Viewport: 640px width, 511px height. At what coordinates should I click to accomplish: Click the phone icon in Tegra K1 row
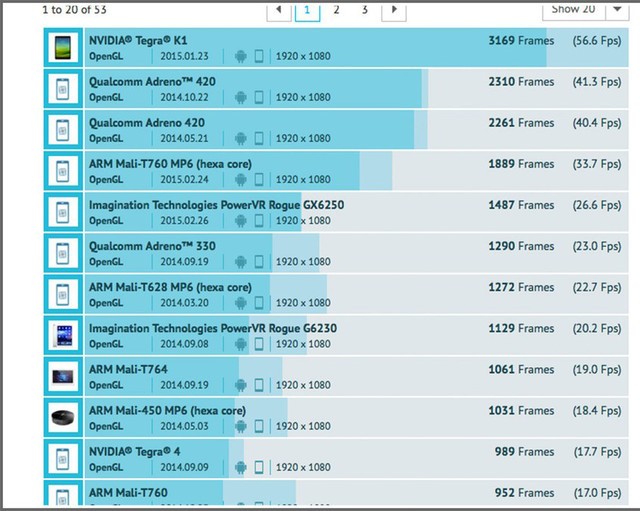259,56
